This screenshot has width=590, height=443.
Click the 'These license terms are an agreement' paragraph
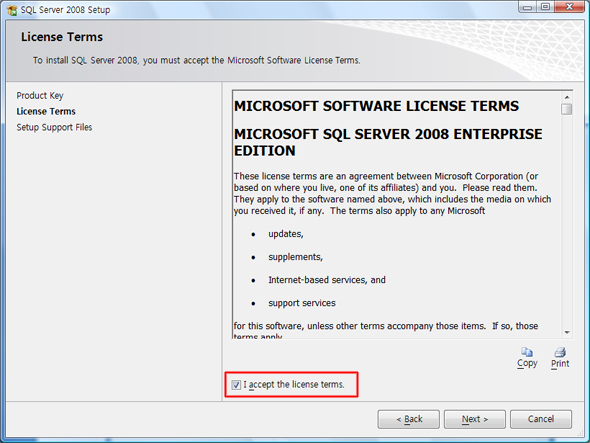click(392, 193)
